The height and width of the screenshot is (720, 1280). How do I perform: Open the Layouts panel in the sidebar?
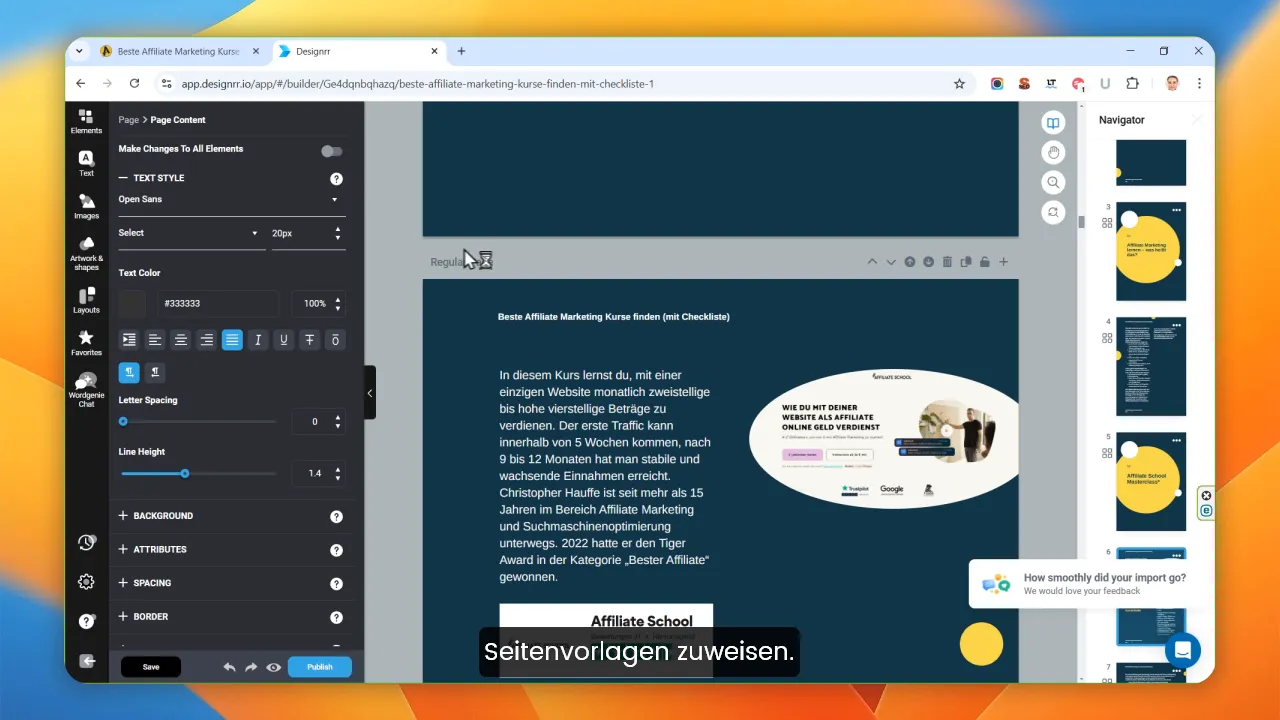point(86,300)
